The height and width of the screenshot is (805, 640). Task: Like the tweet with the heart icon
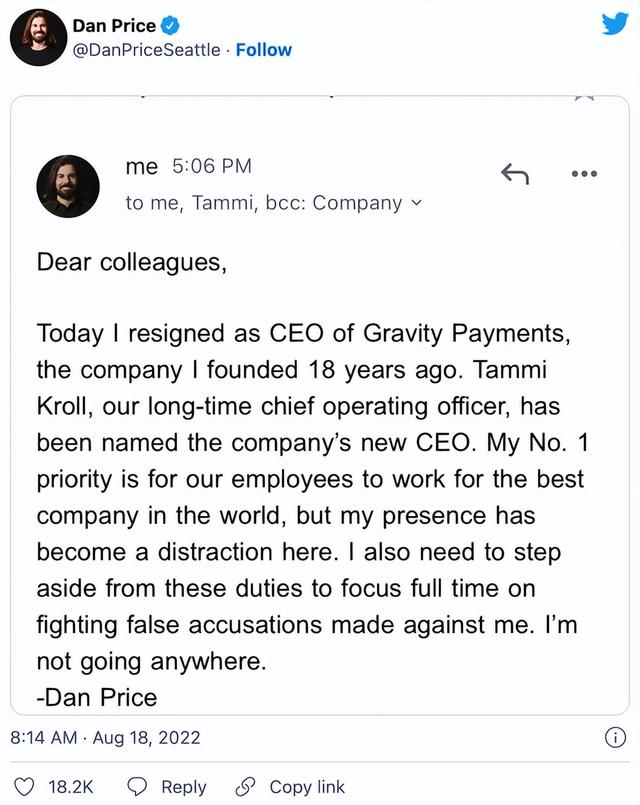click(x=27, y=787)
